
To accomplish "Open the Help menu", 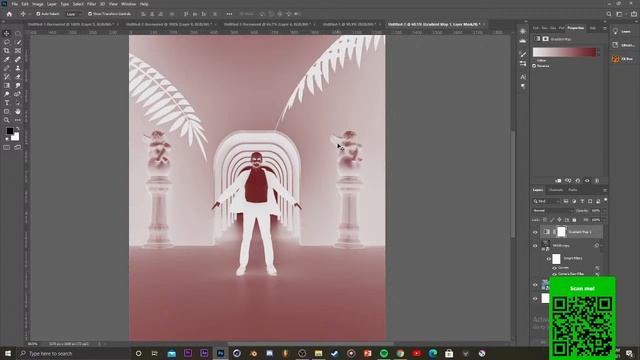I will (x=144, y=4).
